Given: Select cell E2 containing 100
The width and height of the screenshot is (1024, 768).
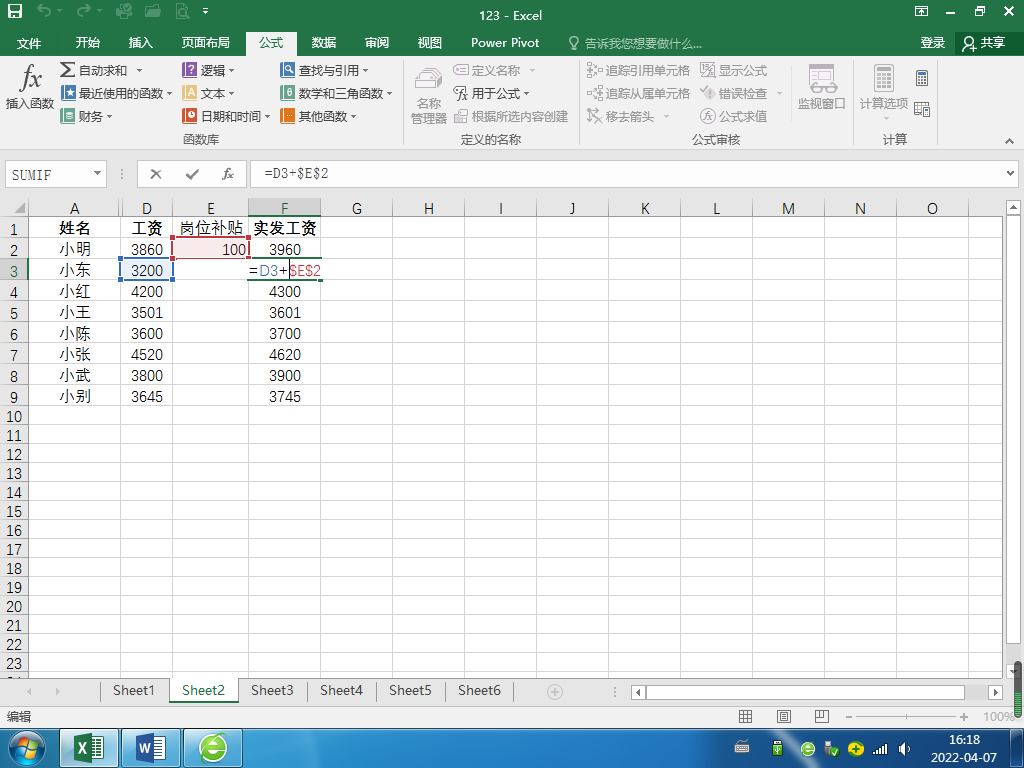Looking at the screenshot, I should [x=210, y=249].
